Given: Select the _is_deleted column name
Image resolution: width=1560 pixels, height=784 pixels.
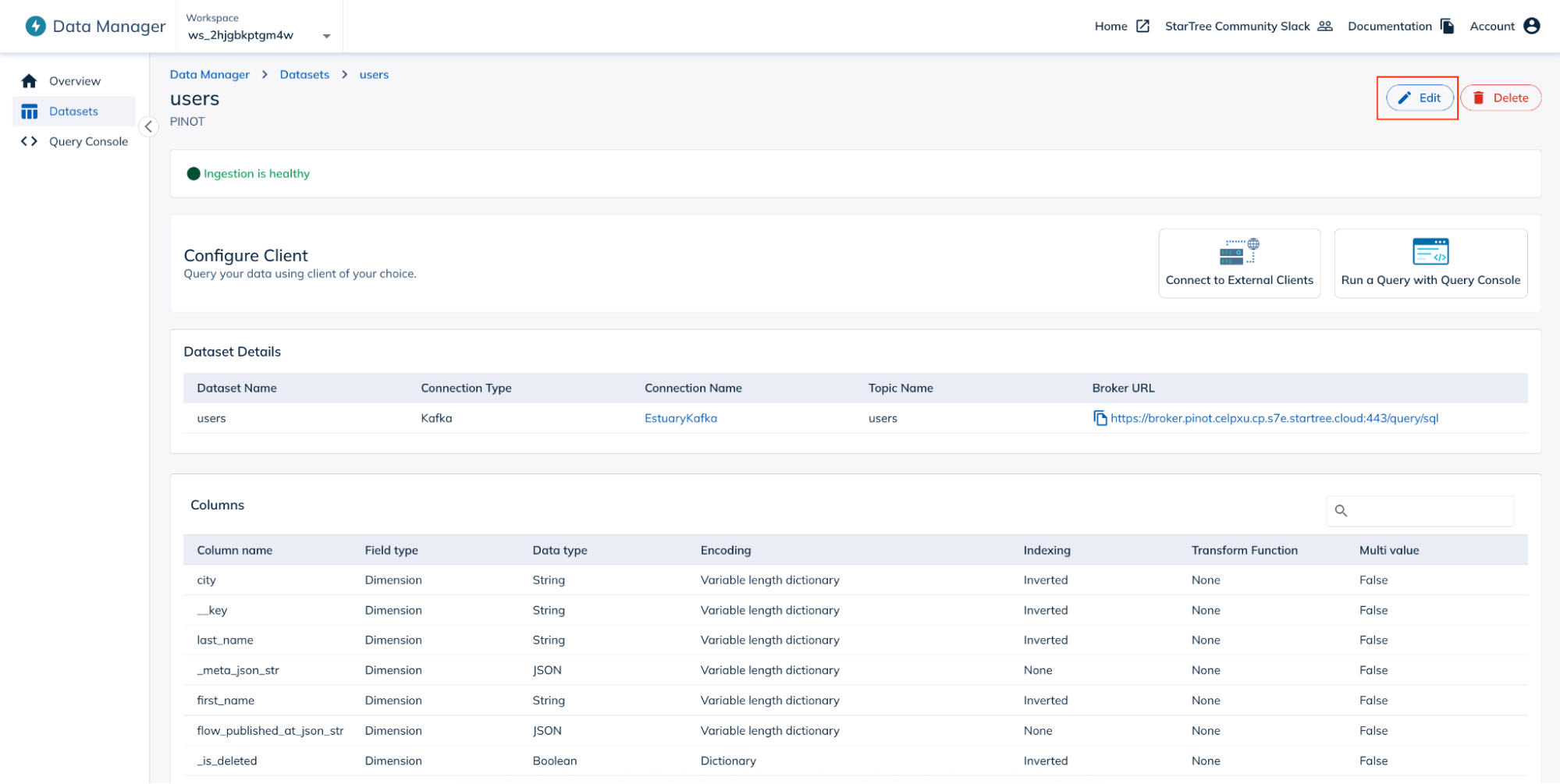Looking at the screenshot, I should point(226,761).
